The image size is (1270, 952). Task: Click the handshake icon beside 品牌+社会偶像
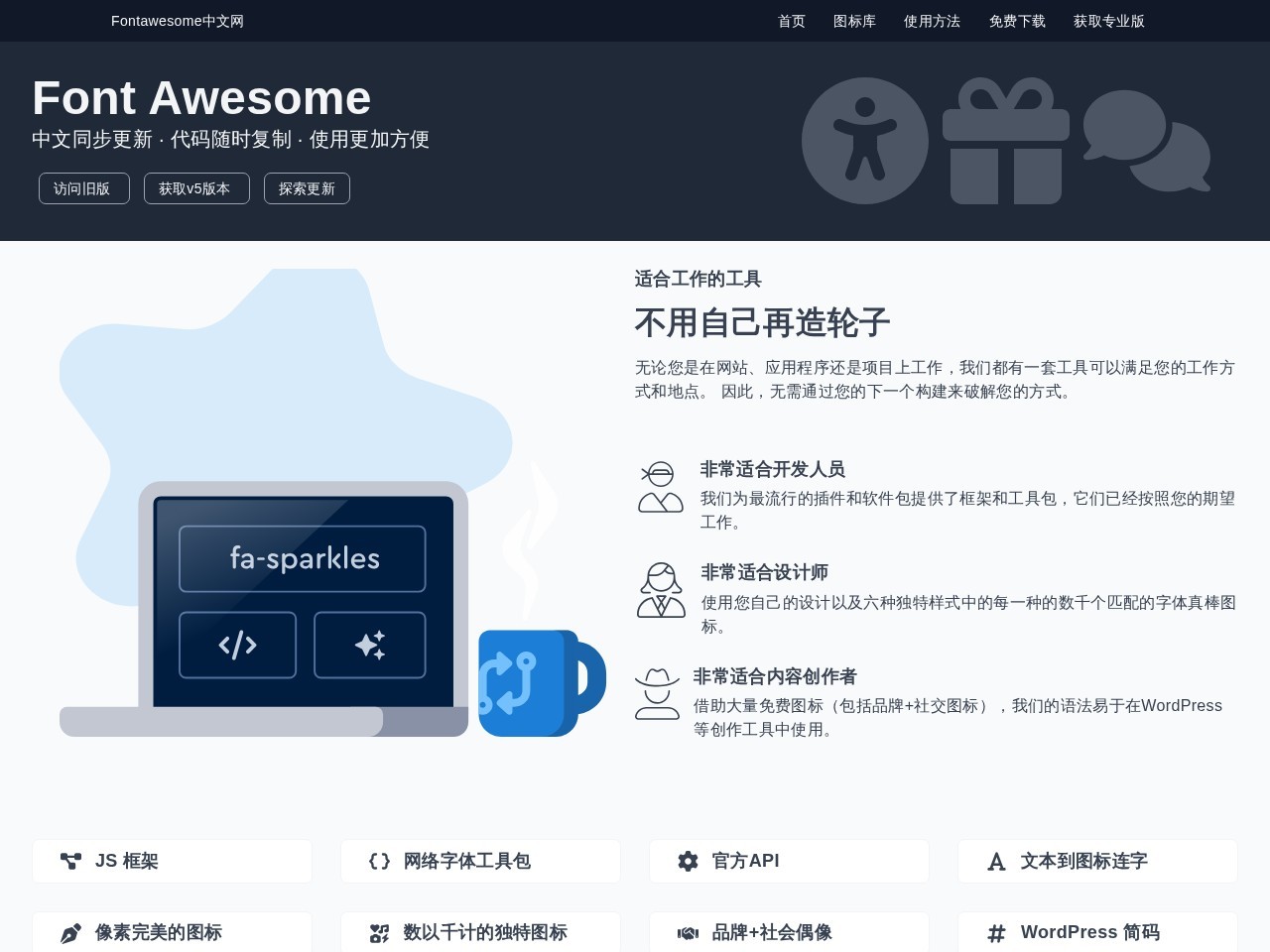688,933
